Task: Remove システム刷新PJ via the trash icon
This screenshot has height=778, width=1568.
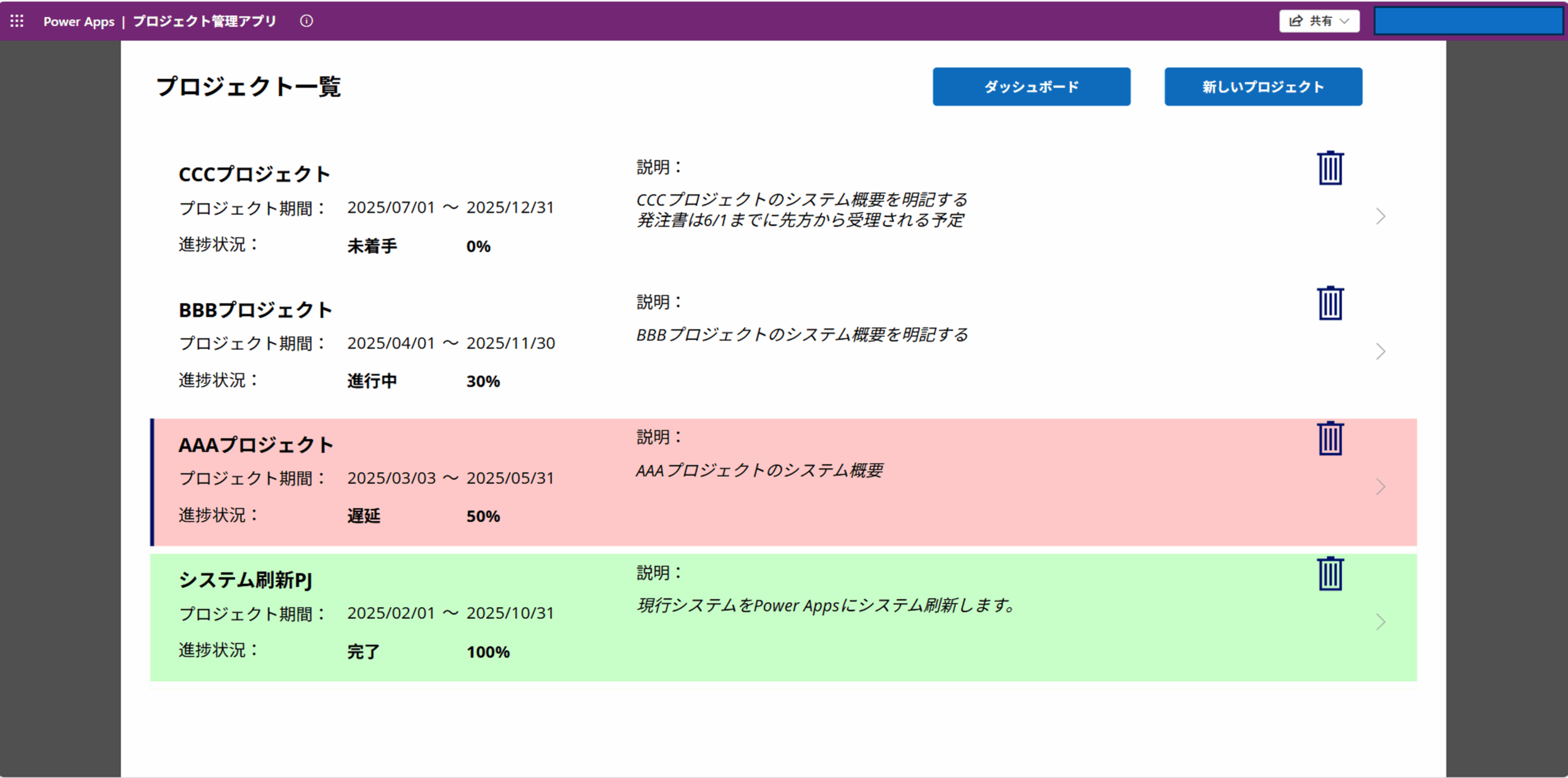Action: pyautogui.click(x=1329, y=573)
